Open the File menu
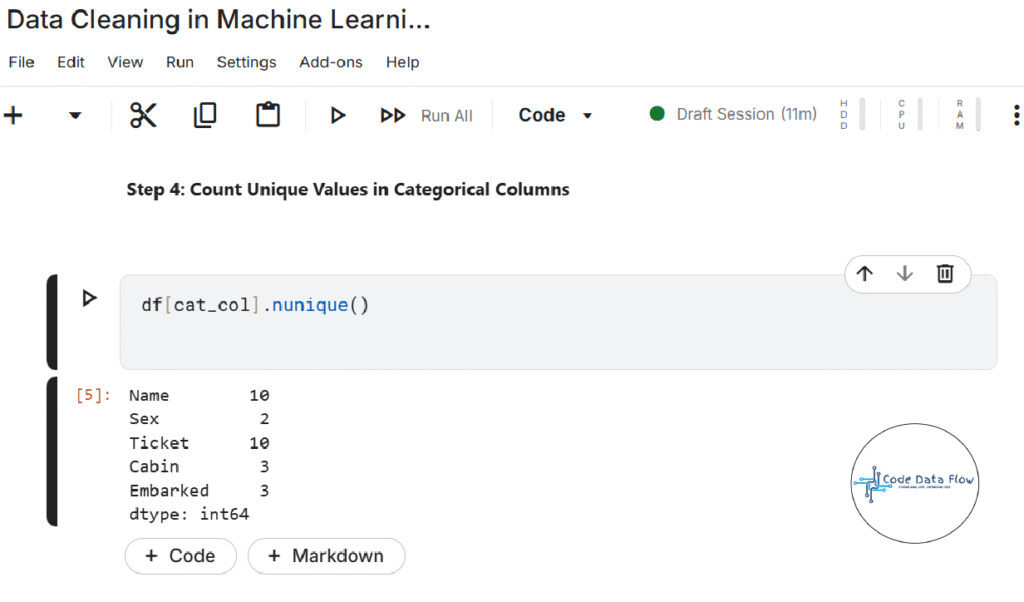Screen dimensions: 1024x602 pos(21,62)
